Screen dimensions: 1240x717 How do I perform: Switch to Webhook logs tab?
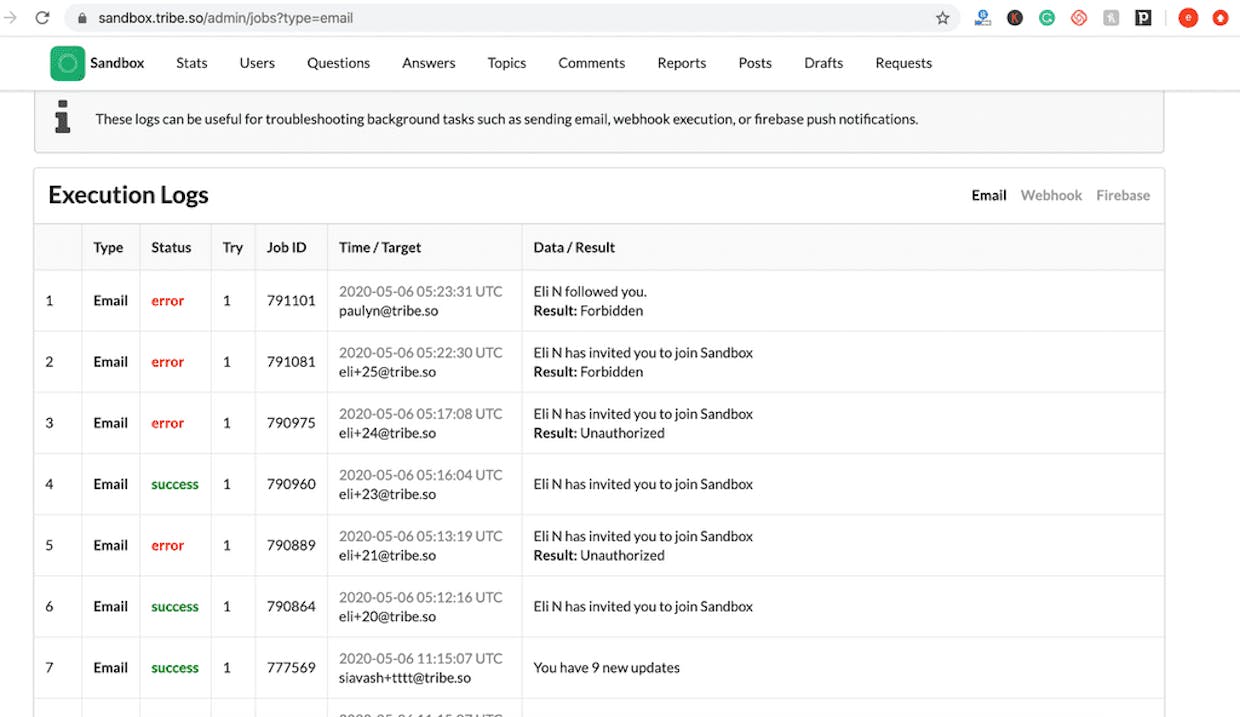(1051, 195)
